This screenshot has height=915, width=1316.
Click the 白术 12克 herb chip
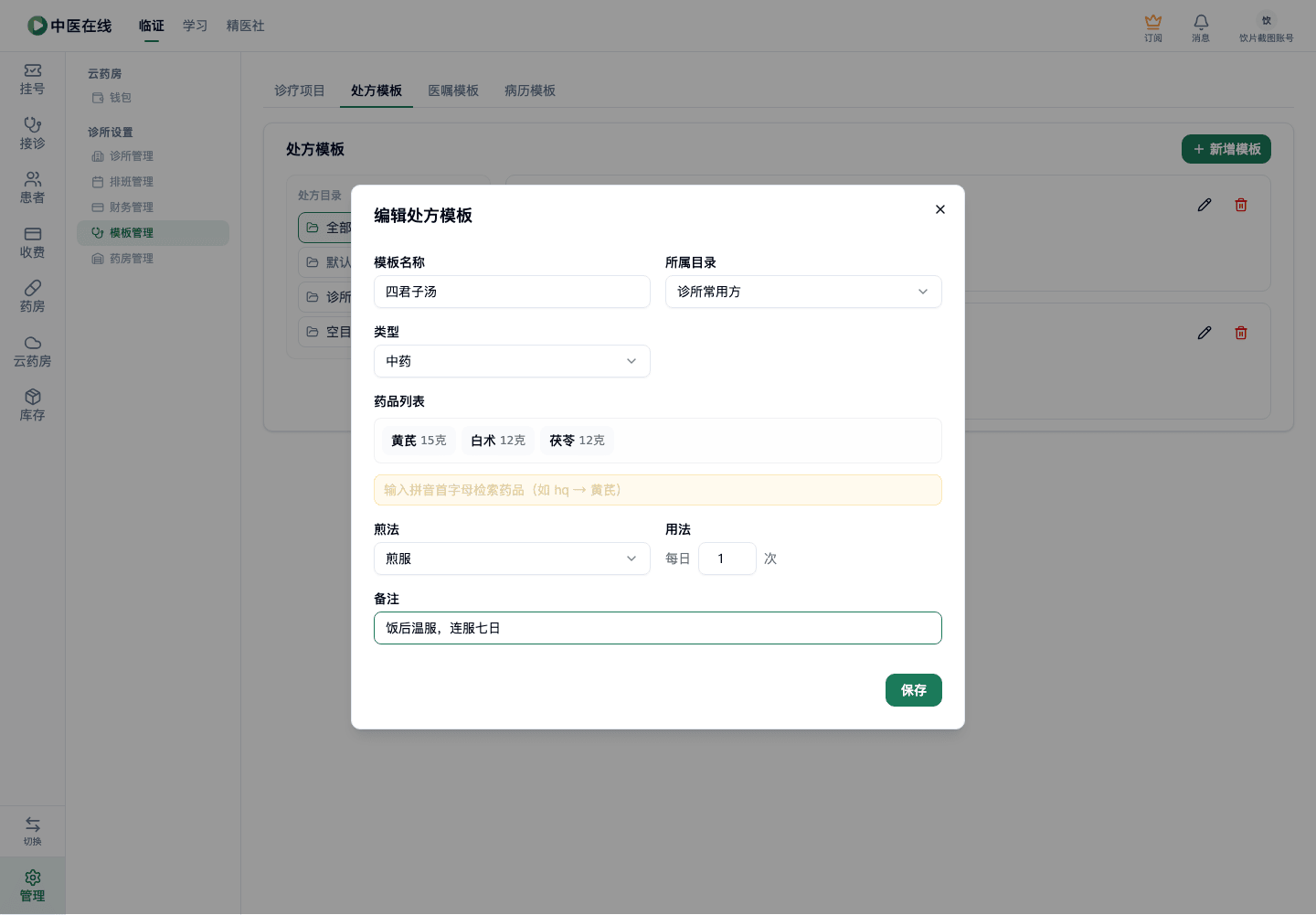pyautogui.click(x=498, y=441)
